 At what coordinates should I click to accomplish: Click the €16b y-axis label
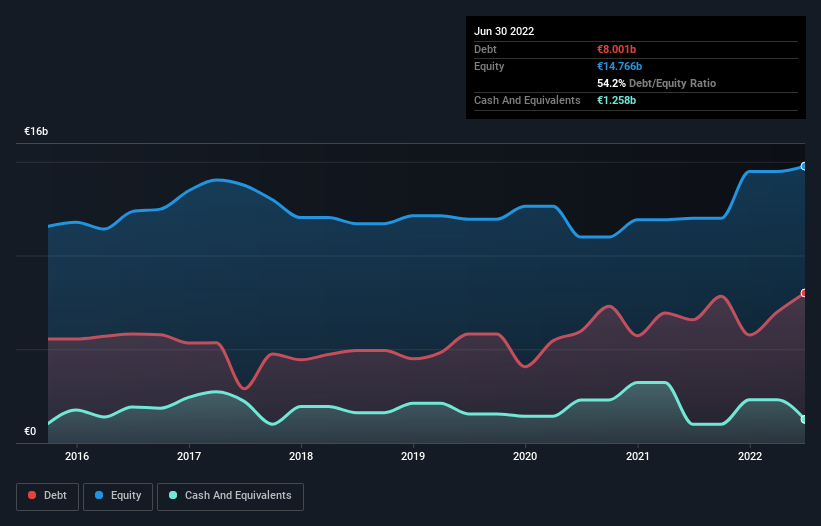(x=36, y=131)
